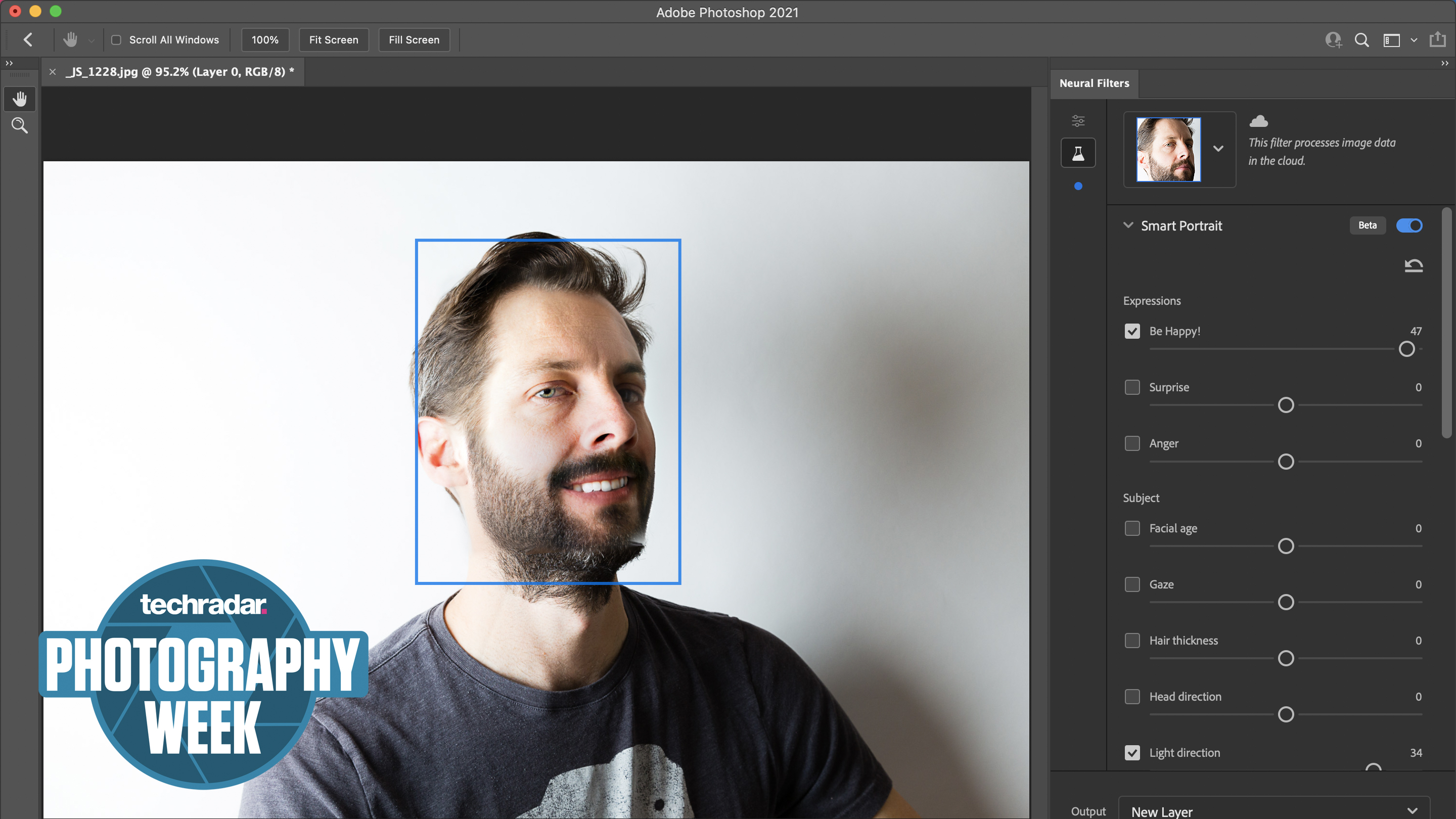
Task: Enable the Surprise checkbox
Action: point(1132,387)
